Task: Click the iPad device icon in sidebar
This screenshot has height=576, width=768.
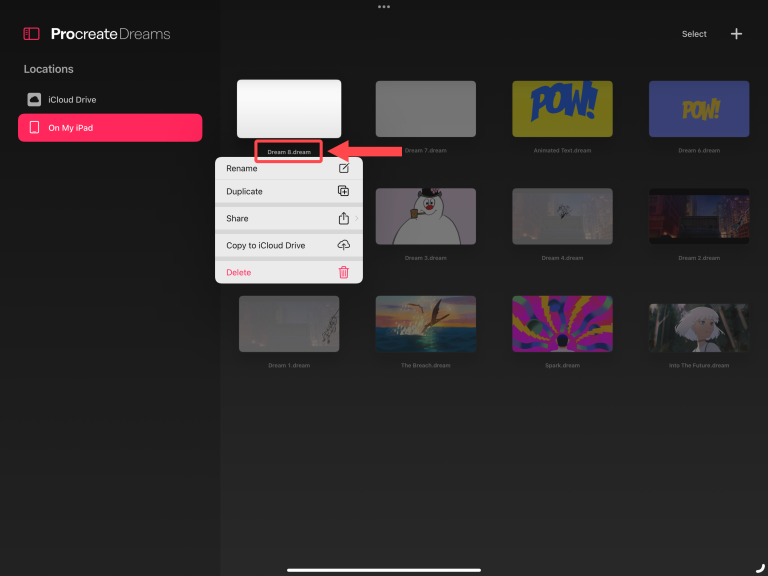Action: 34,128
